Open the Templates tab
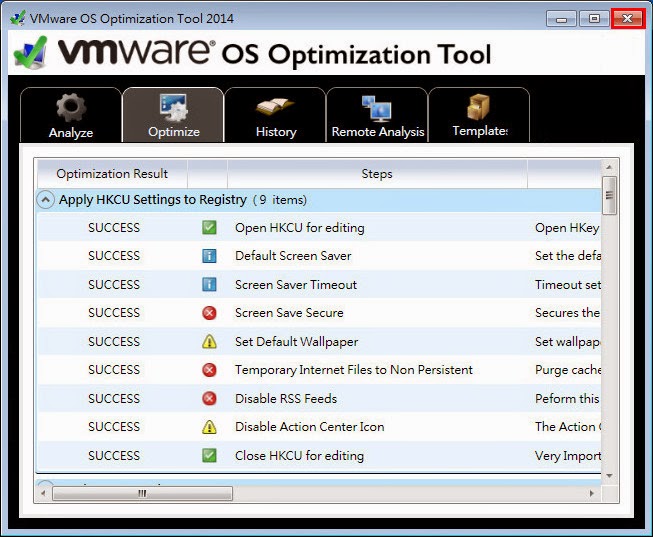 pos(479,115)
